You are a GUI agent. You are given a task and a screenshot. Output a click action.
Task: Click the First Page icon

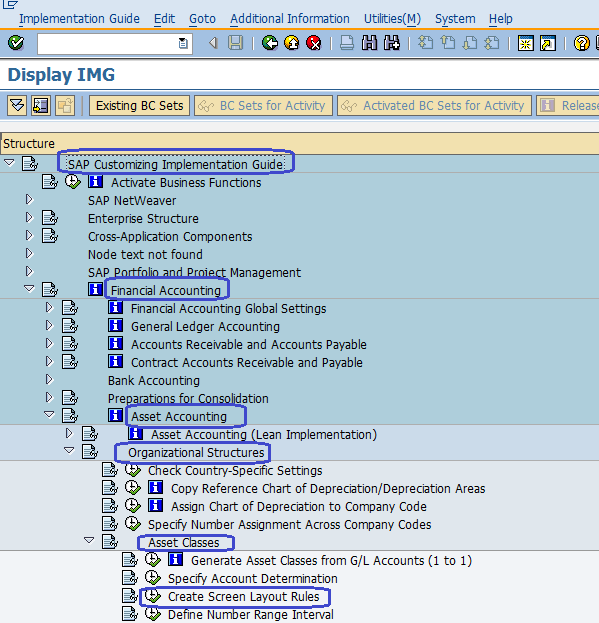425,43
